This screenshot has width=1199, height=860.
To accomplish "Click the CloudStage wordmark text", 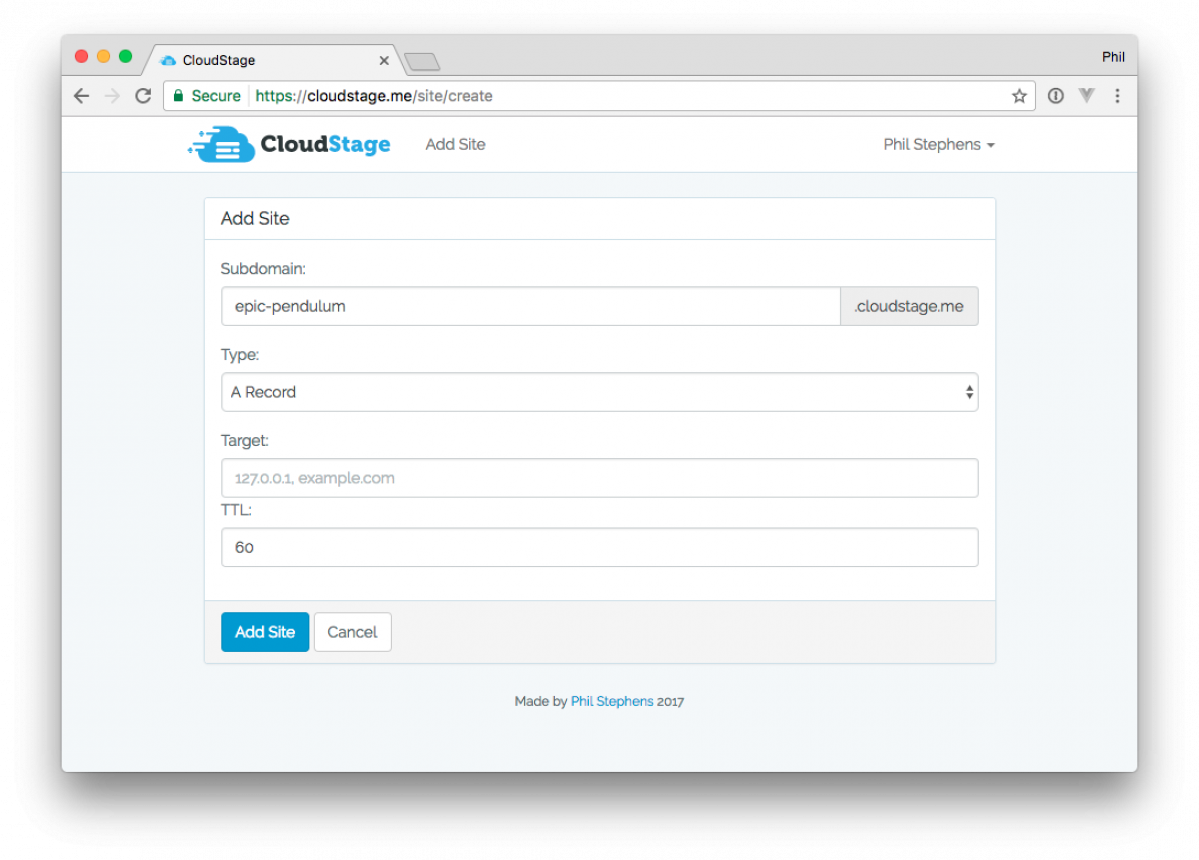I will pos(325,144).
